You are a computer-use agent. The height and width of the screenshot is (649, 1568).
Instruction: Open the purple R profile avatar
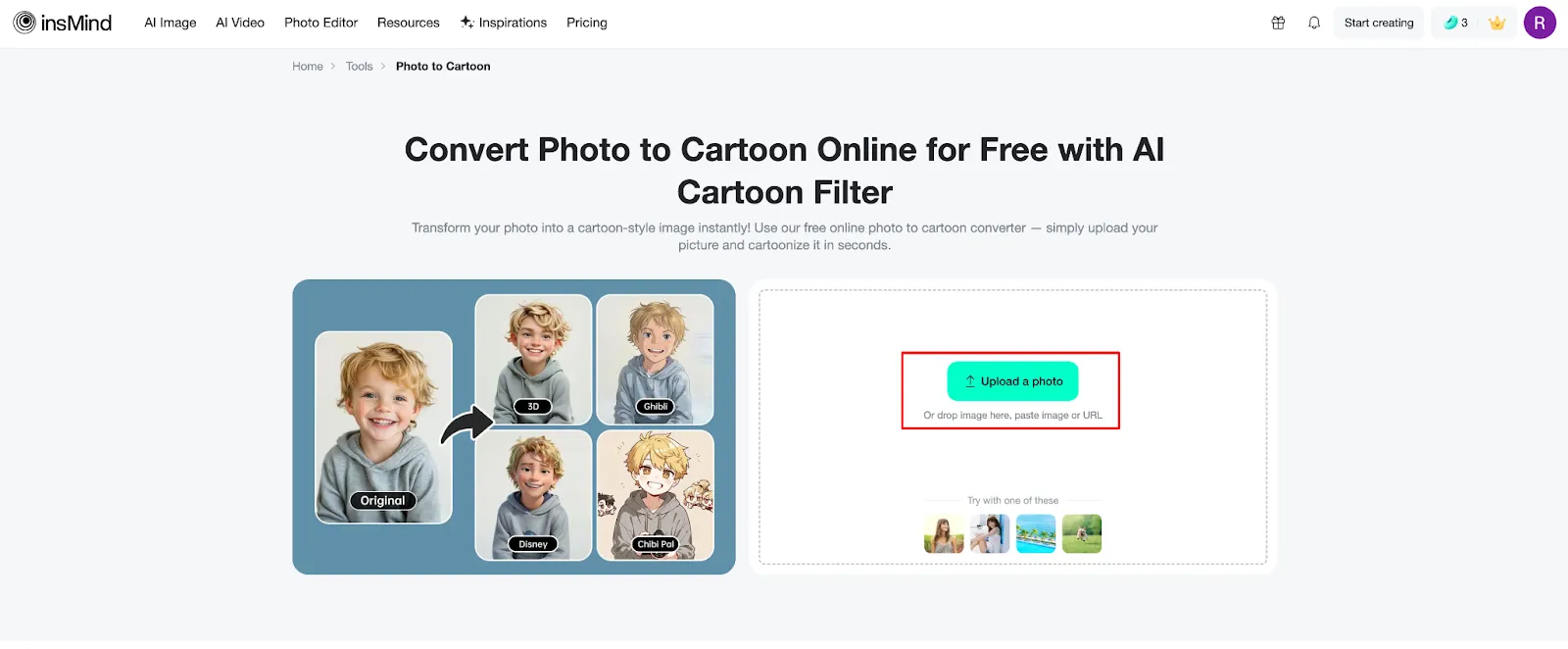coord(1540,23)
